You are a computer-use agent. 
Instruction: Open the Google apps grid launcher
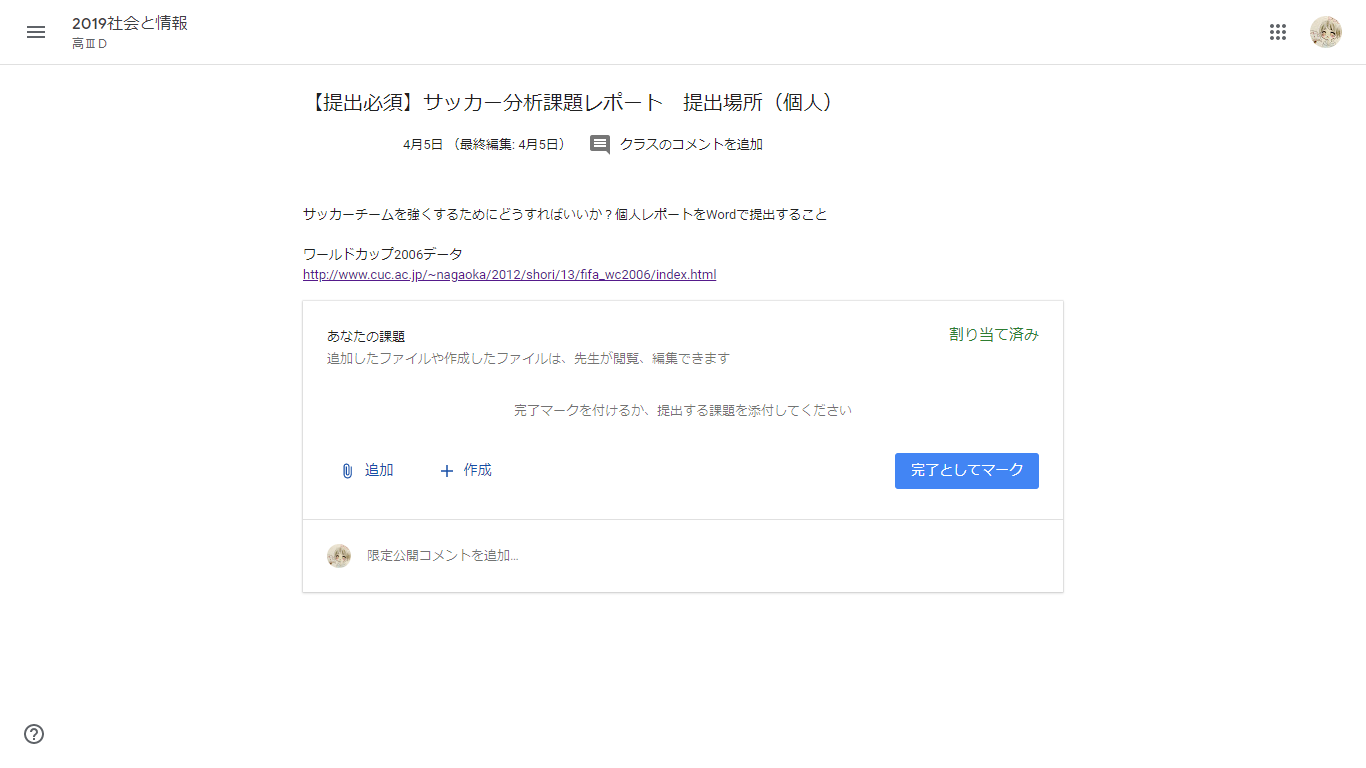tap(1277, 32)
